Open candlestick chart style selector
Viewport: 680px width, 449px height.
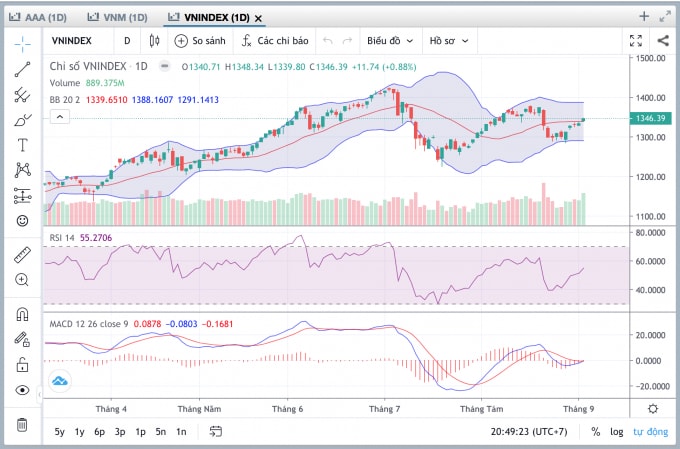[154, 41]
